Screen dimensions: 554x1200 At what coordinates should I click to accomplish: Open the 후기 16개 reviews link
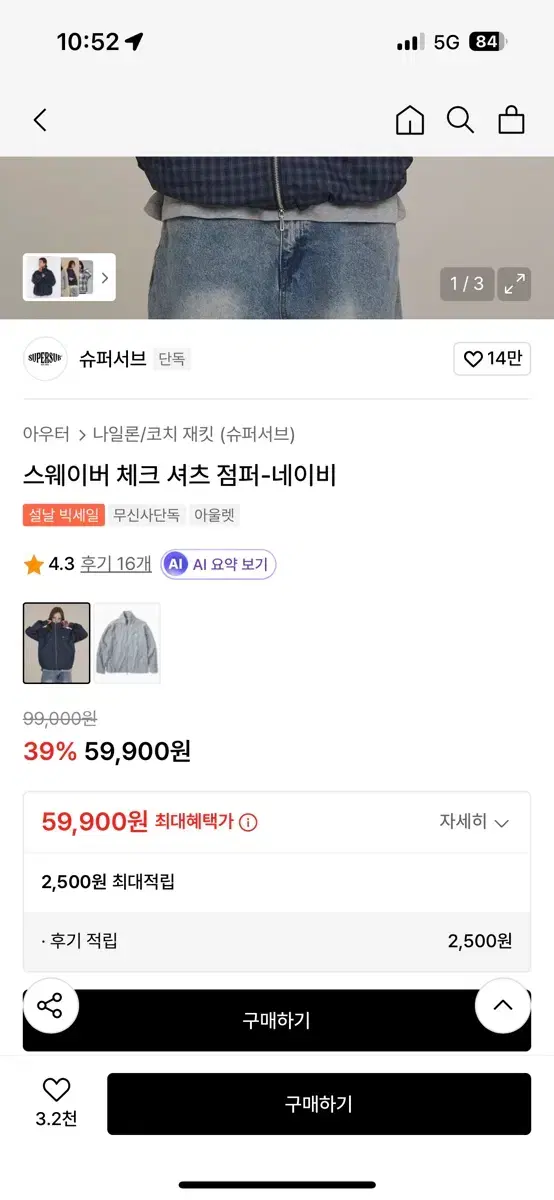pyautogui.click(x=116, y=564)
